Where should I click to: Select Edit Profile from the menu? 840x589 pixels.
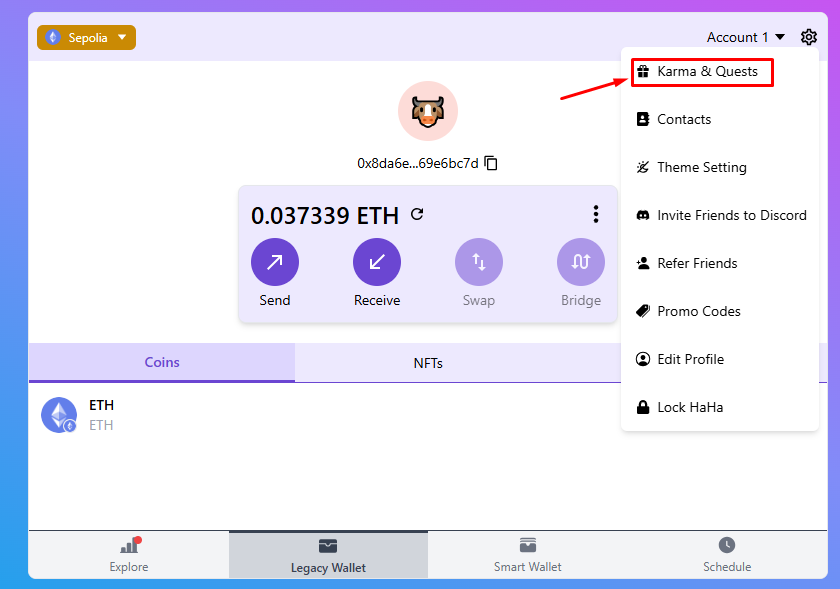[719, 359]
